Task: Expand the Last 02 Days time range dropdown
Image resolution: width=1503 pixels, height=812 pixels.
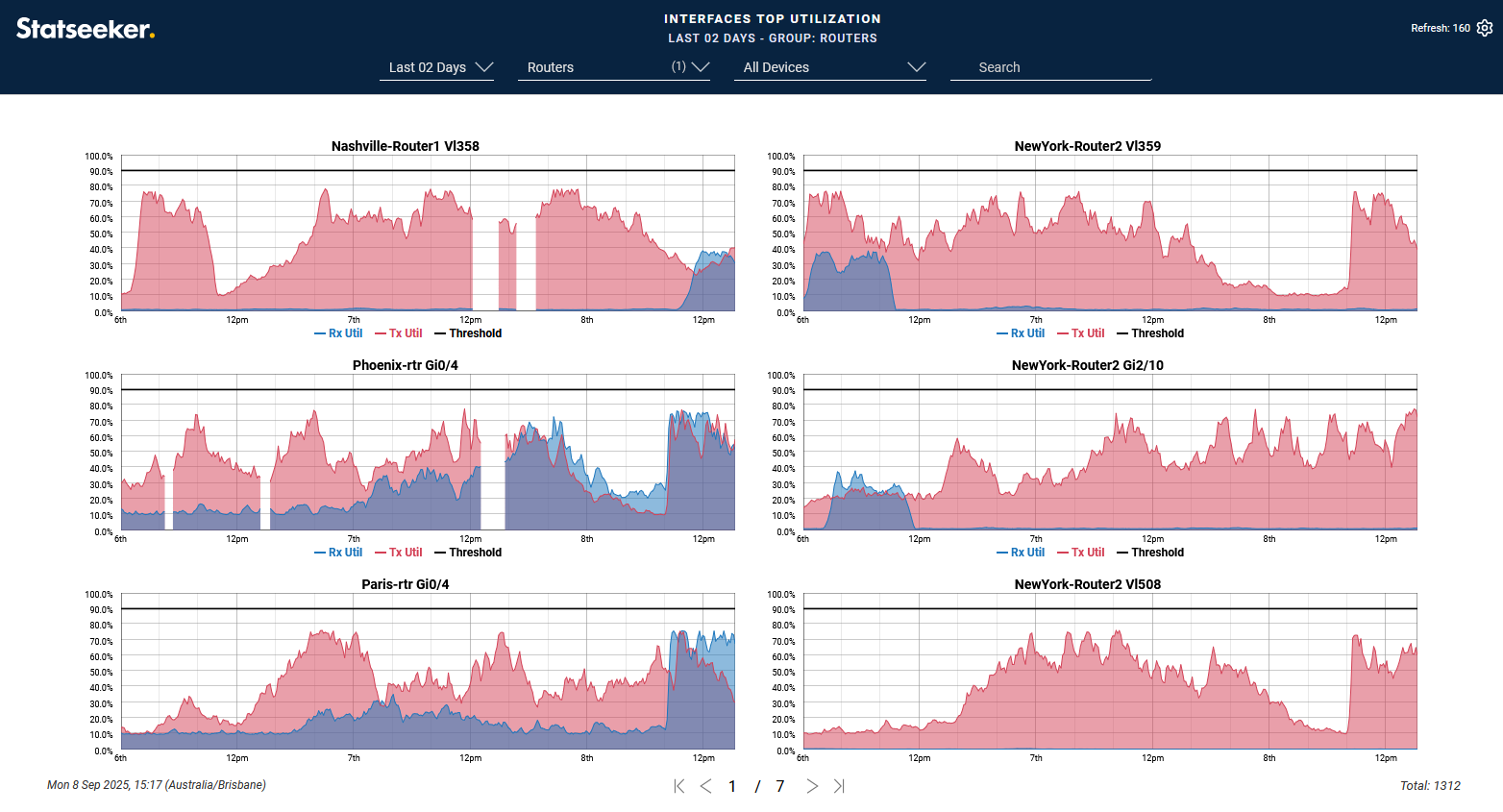Action: [x=440, y=67]
